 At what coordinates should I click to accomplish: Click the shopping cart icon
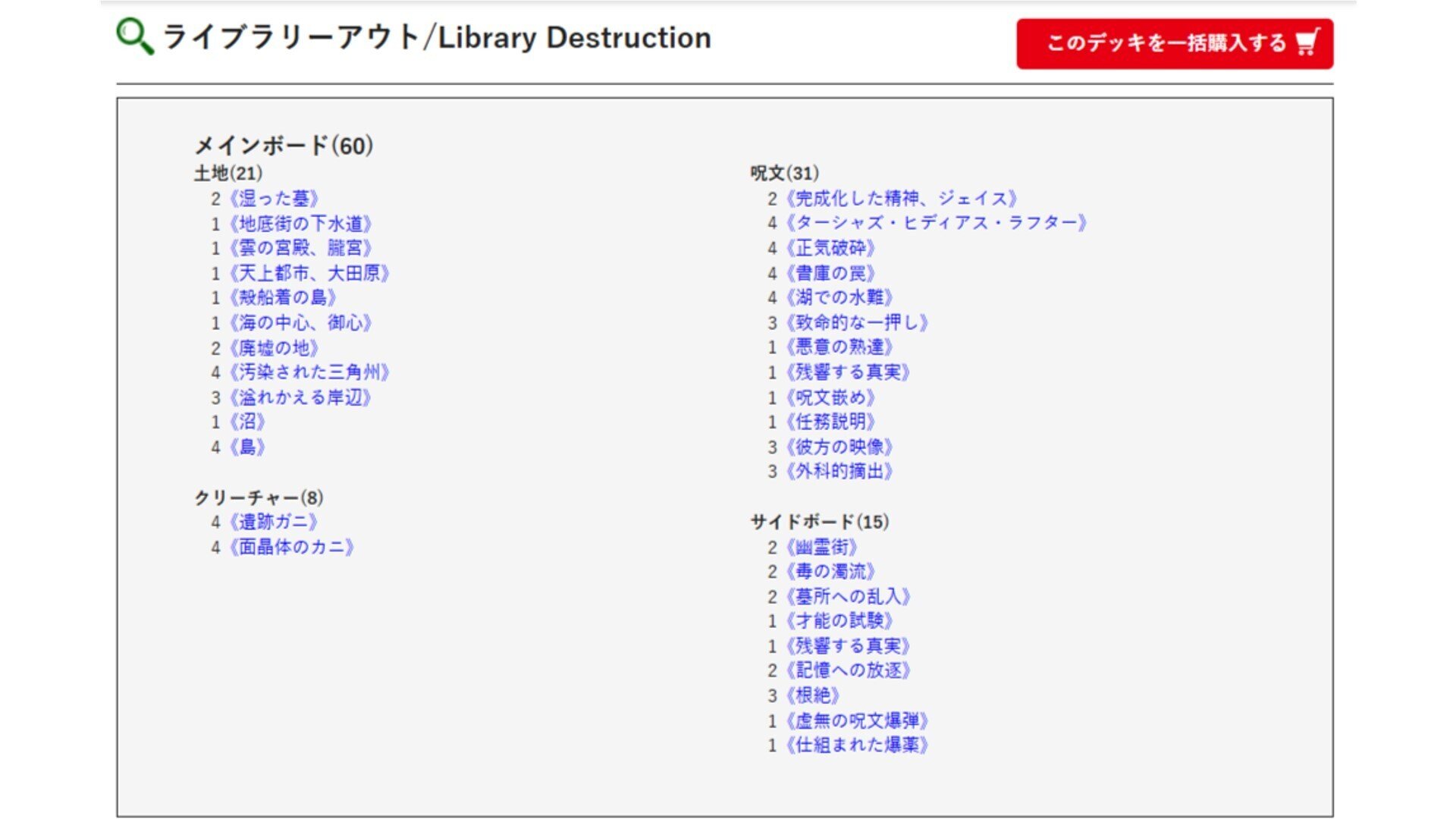point(1307,42)
